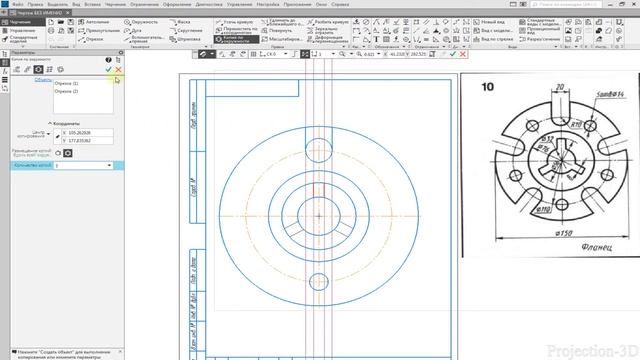The image size is (640, 360).
Task: Switch to the Управление toolbar set
Action: coord(19,31)
